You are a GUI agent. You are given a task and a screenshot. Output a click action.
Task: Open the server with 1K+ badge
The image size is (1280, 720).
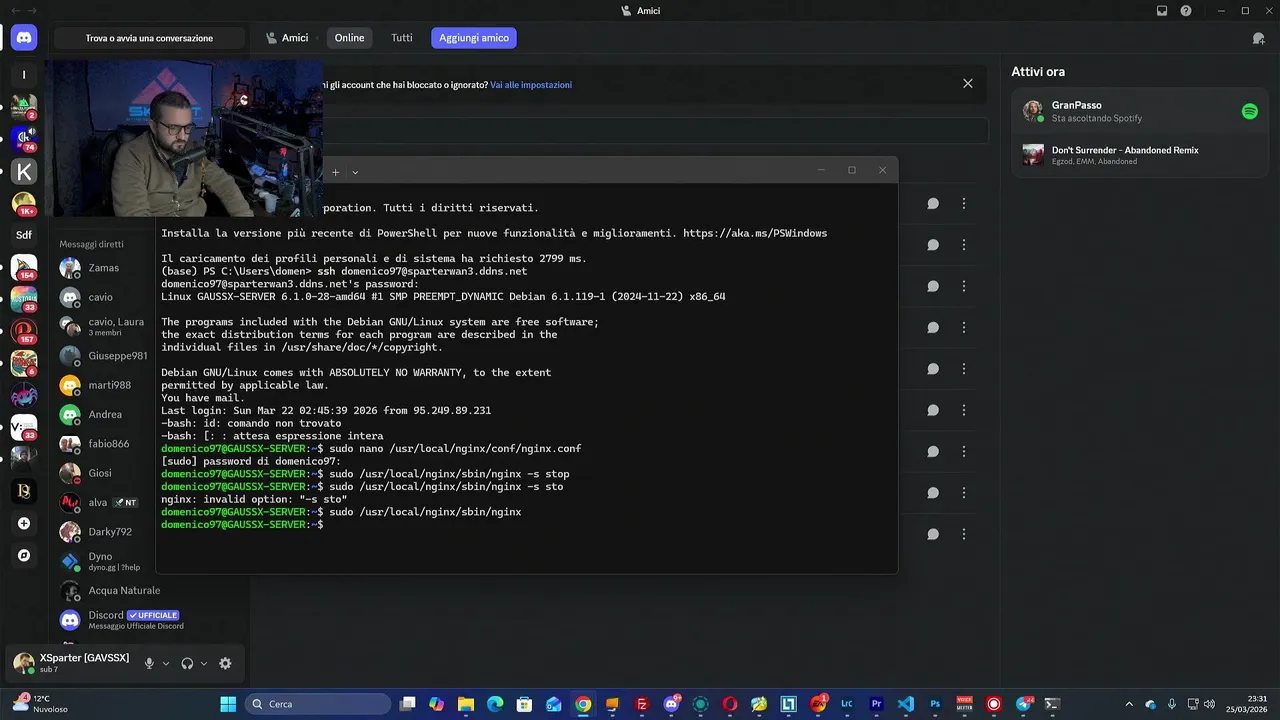(x=24, y=204)
